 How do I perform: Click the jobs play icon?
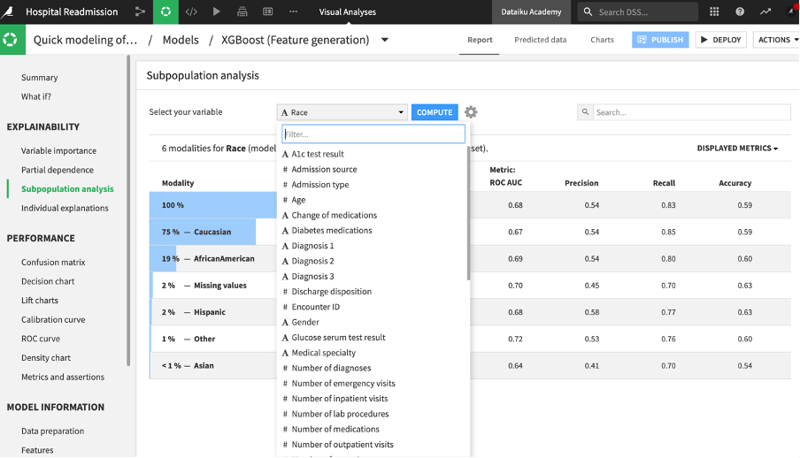[217, 12]
